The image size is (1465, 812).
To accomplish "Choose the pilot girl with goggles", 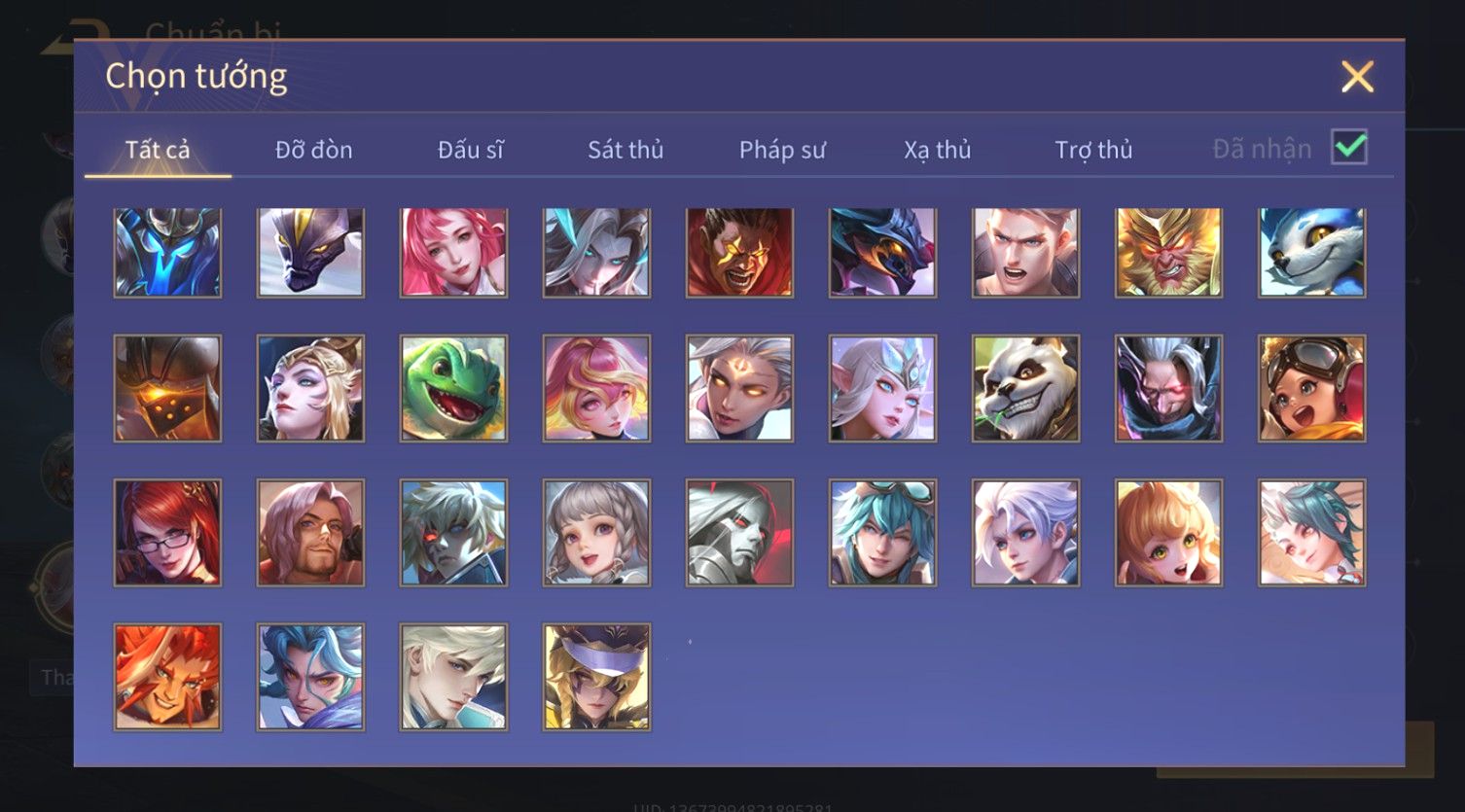I will 1311,389.
